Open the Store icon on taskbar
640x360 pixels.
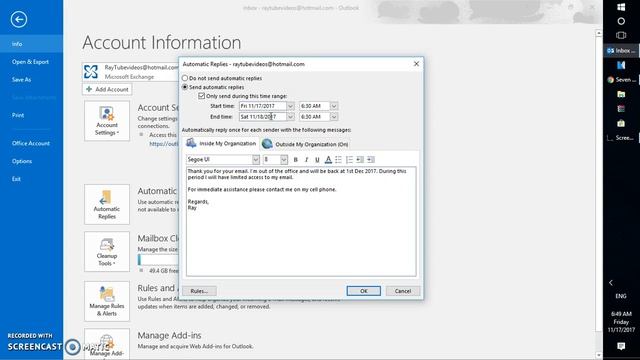pos(621,123)
